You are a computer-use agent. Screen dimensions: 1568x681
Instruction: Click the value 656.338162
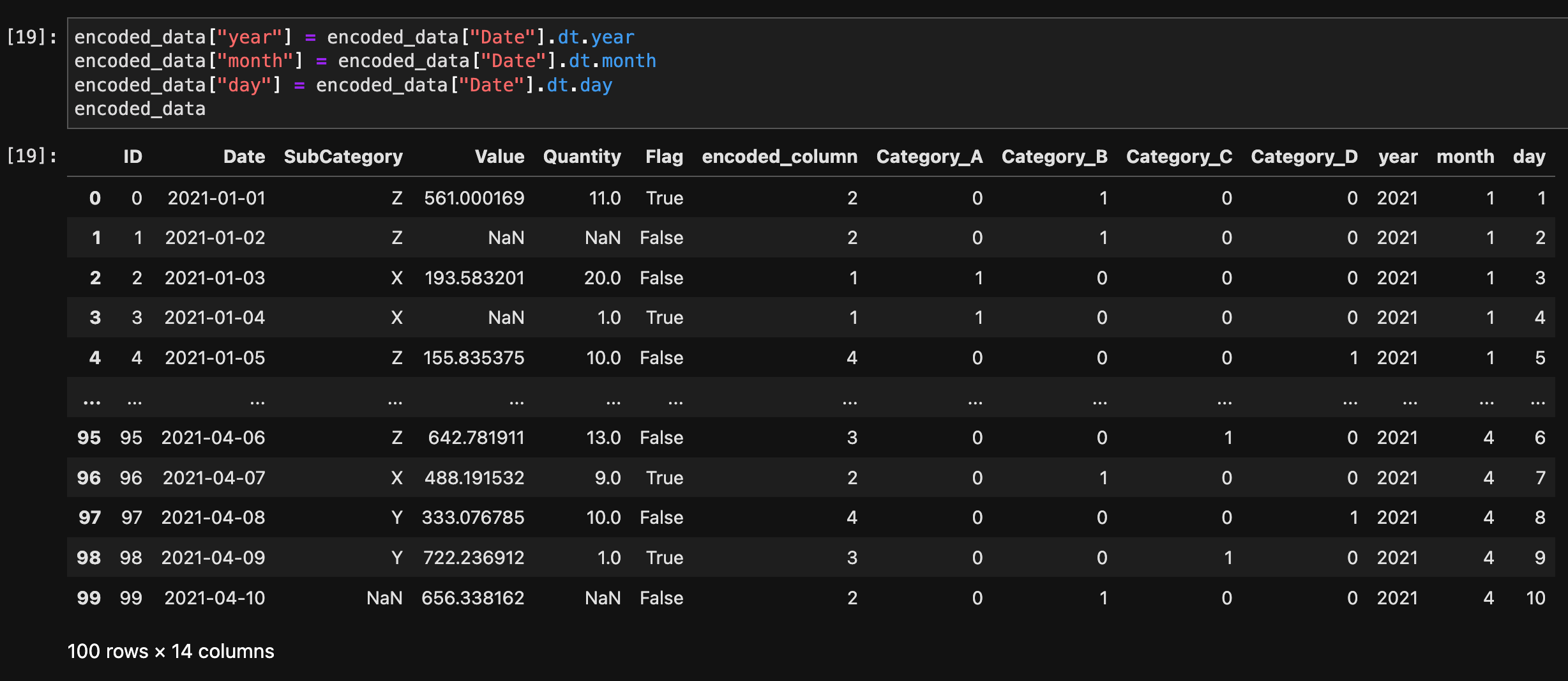473,598
